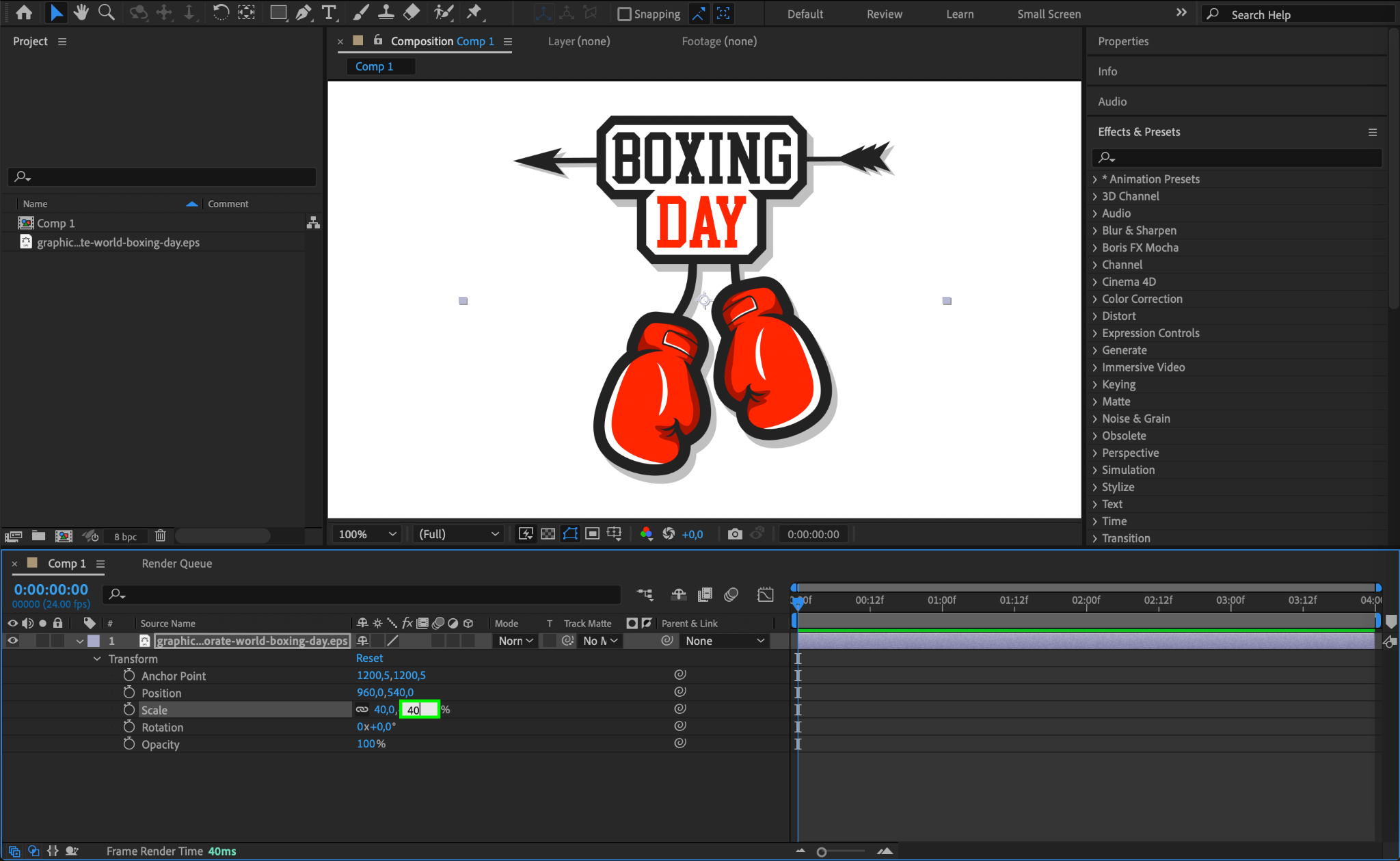Screen dimensions: 1400x861
Task: Enable the Snapping checkbox
Action: click(624, 14)
